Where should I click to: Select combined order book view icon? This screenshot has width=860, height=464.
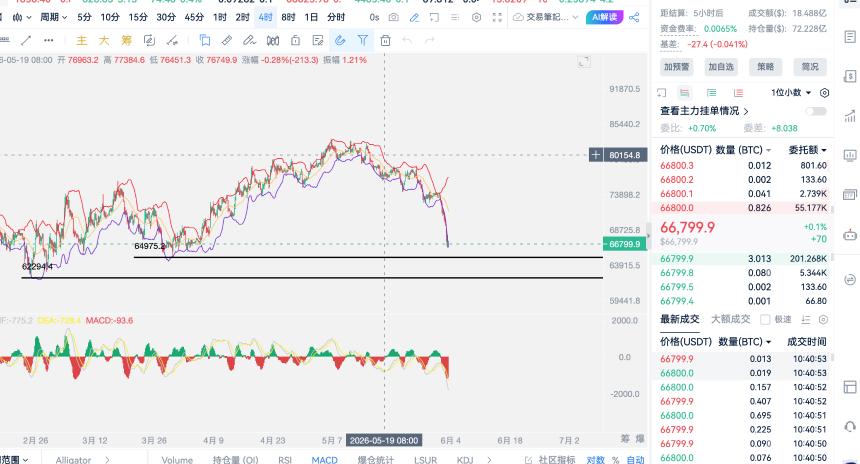tap(684, 93)
